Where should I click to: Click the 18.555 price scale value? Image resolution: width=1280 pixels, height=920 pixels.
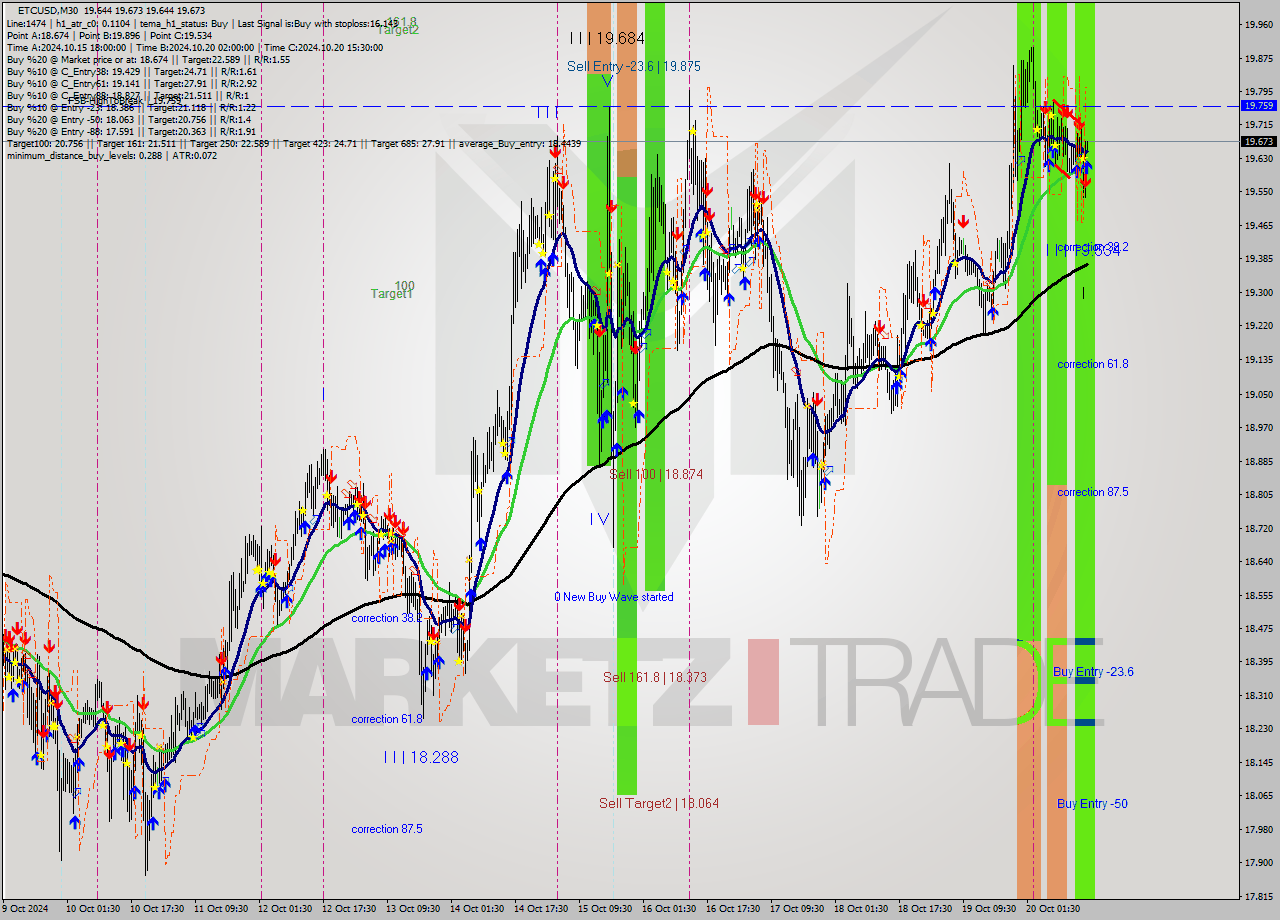(1258, 595)
